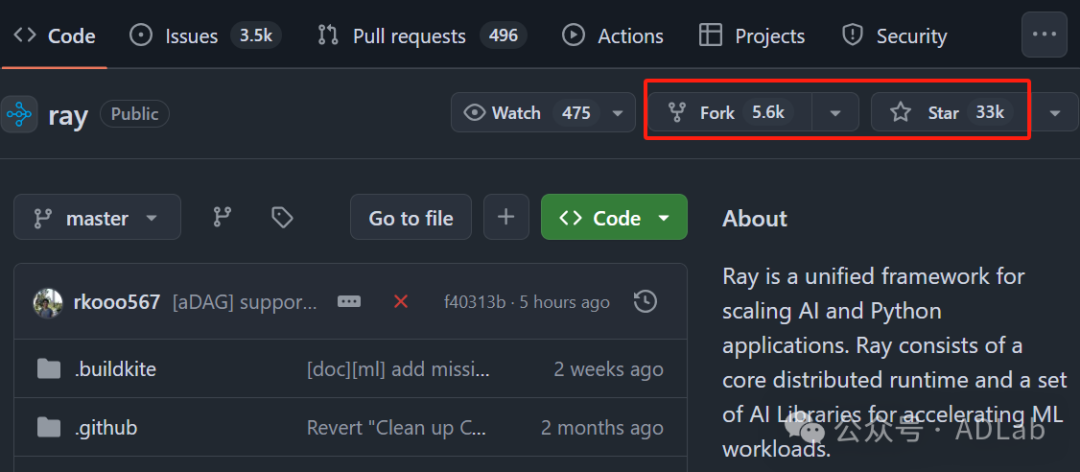
Task: Click the Go to file button
Action: 411,218
